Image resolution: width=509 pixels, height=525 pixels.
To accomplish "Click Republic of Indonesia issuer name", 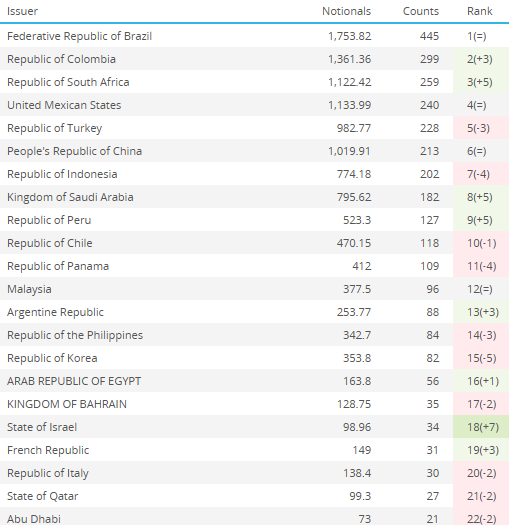I will [x=62, y=174].
